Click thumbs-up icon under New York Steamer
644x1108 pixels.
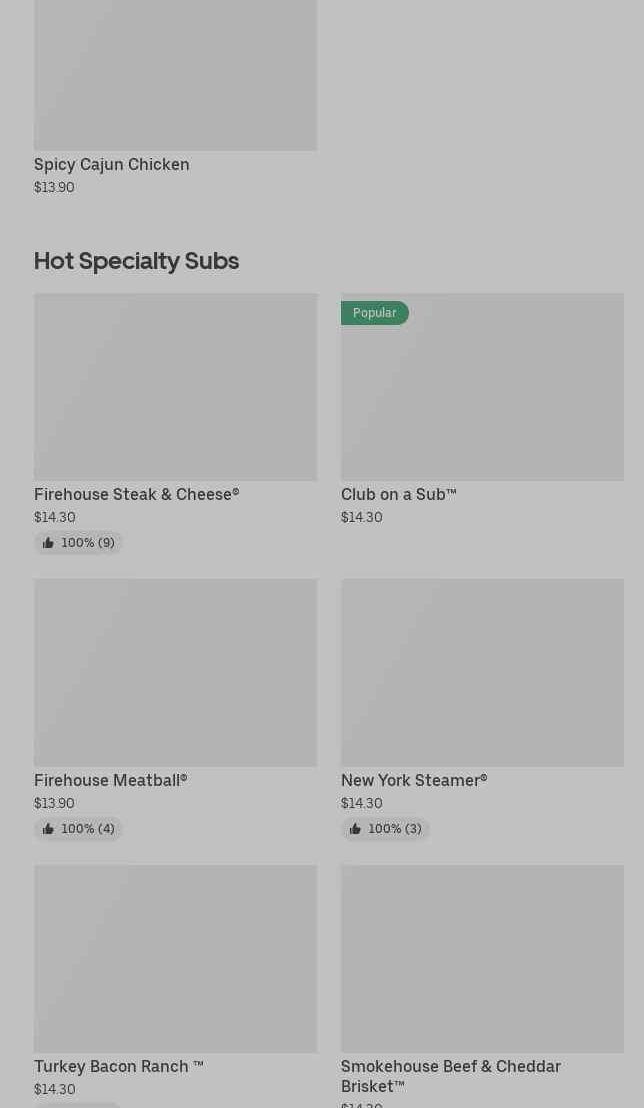pos(355,829)
